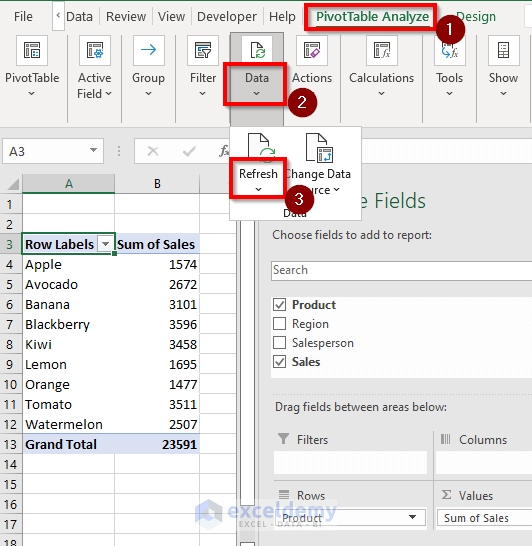Image resolution: width=532 pixels, height=546 pixels.
Task: Select row 13 header
Action: tap(10, 444)
